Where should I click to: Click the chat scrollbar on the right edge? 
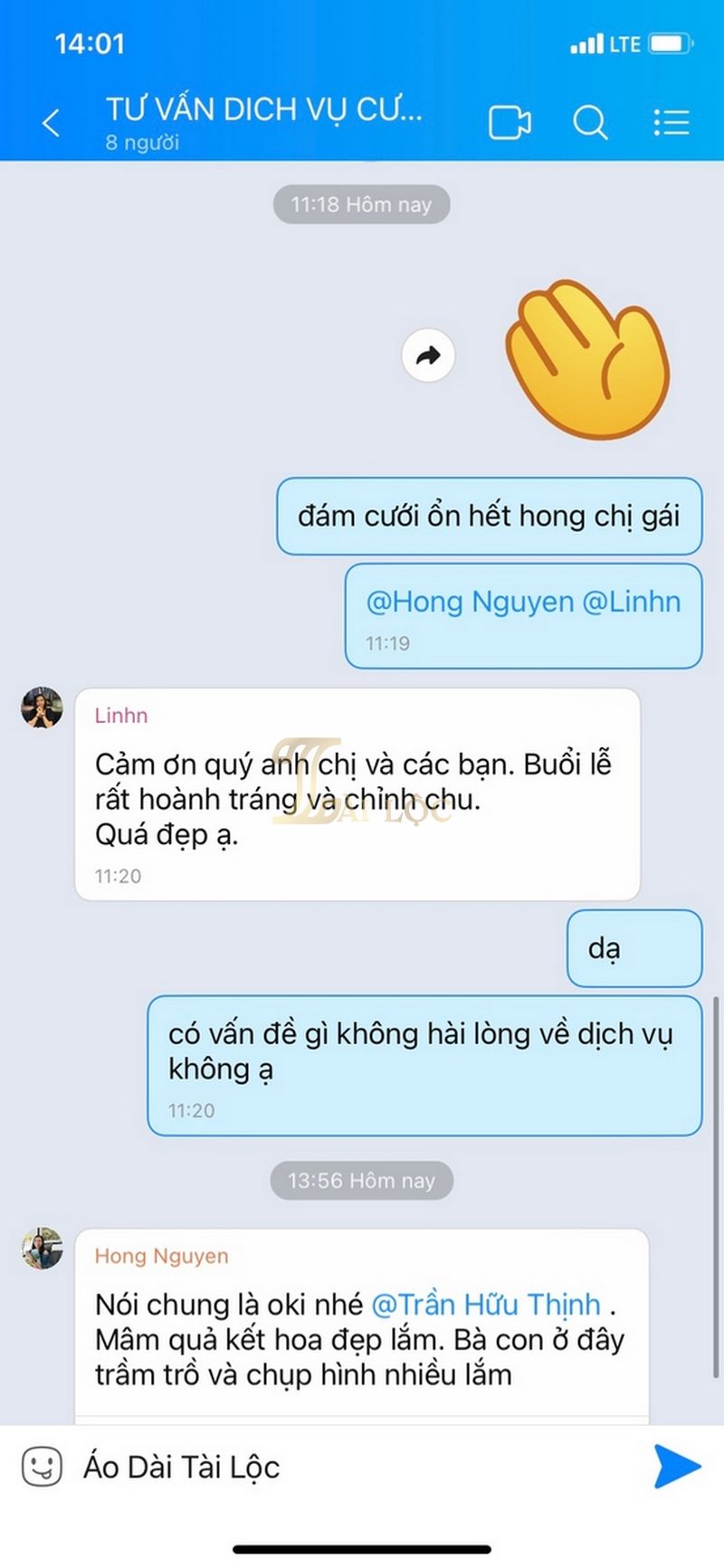pyautogui.click(x=717, y=1185)
